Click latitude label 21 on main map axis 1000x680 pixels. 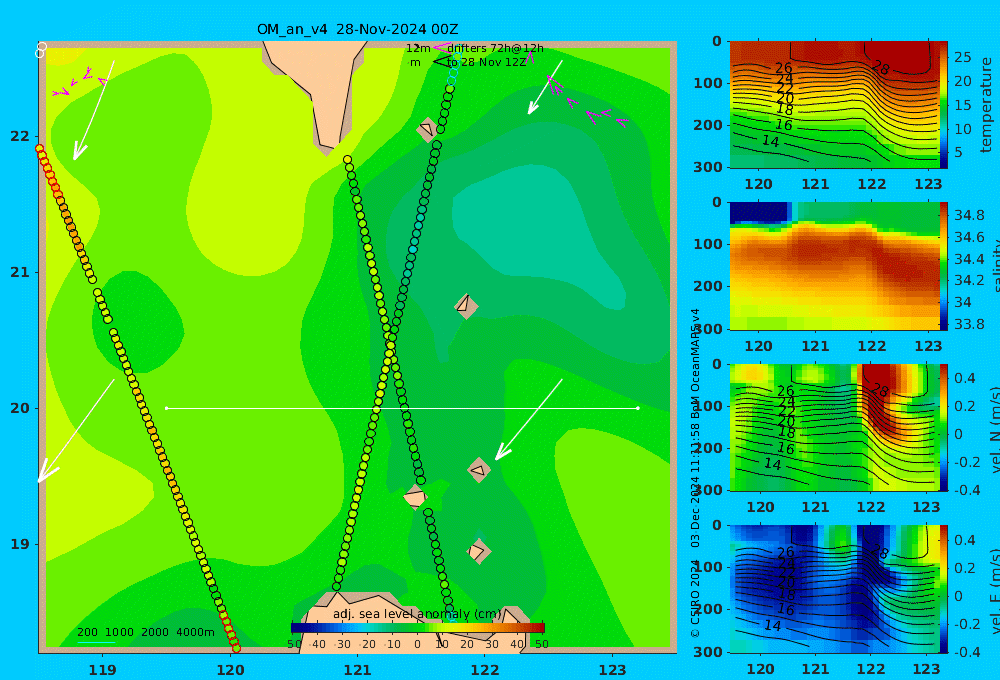[20, 272]
